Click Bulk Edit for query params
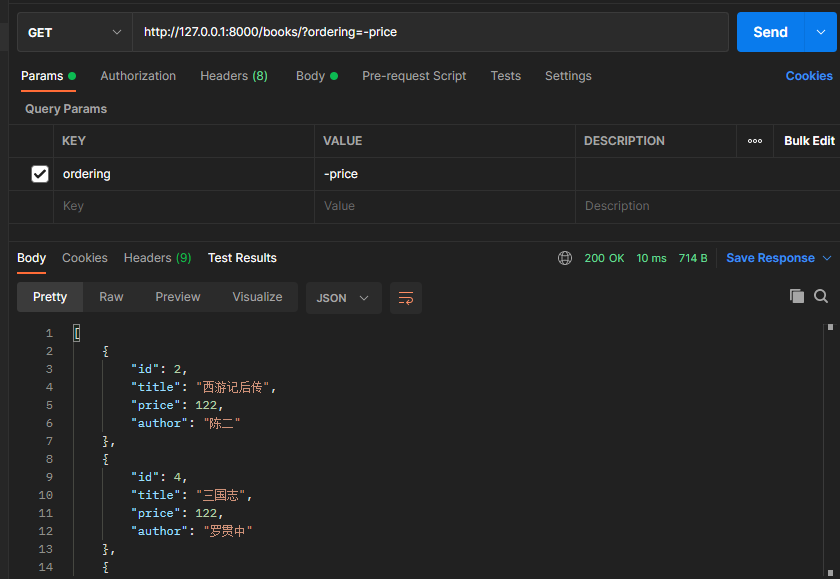The width and height of the screenshot is (840, 579). [x=808, y=141]
